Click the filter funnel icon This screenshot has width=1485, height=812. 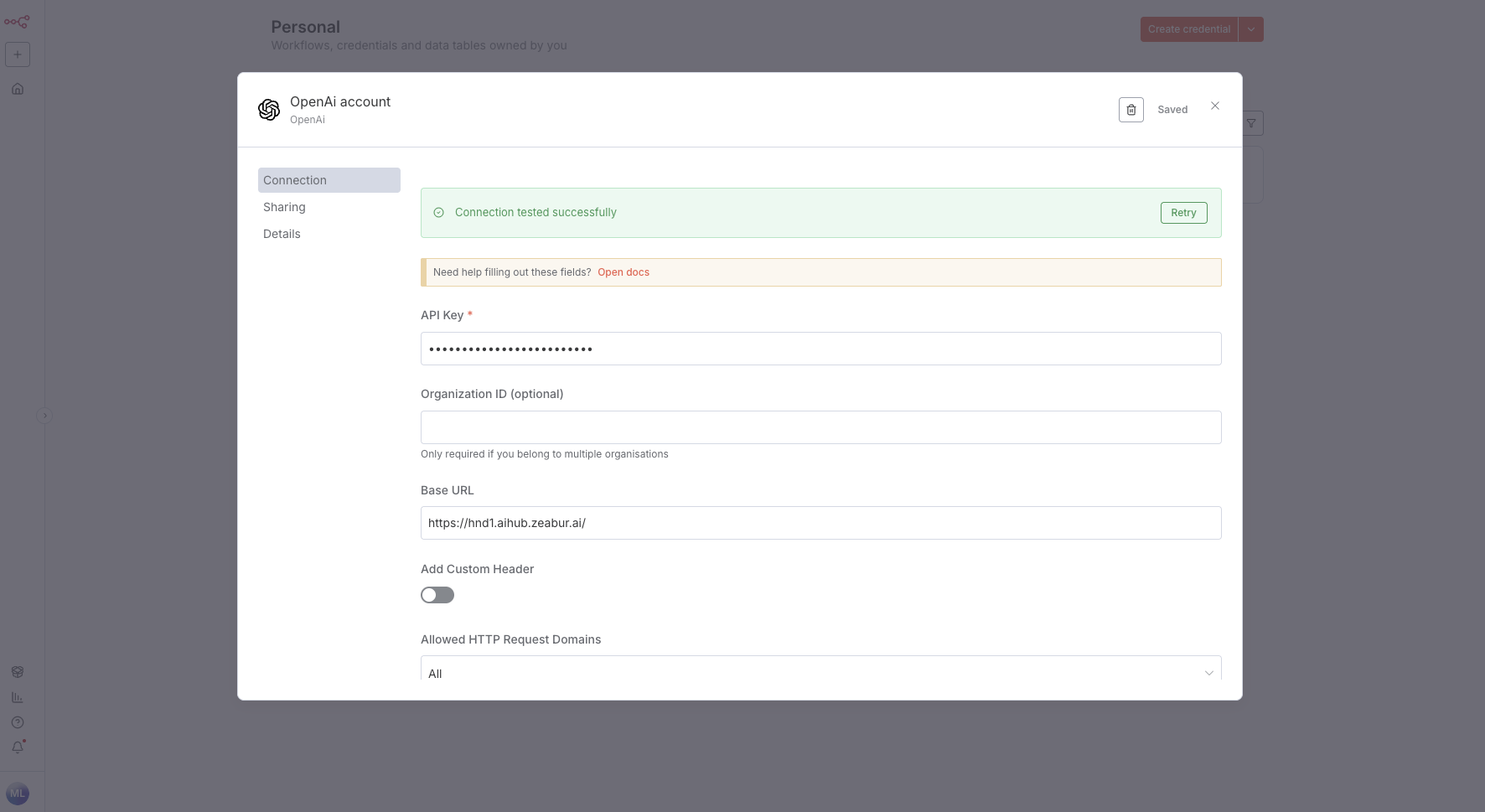coord(1251,123)
